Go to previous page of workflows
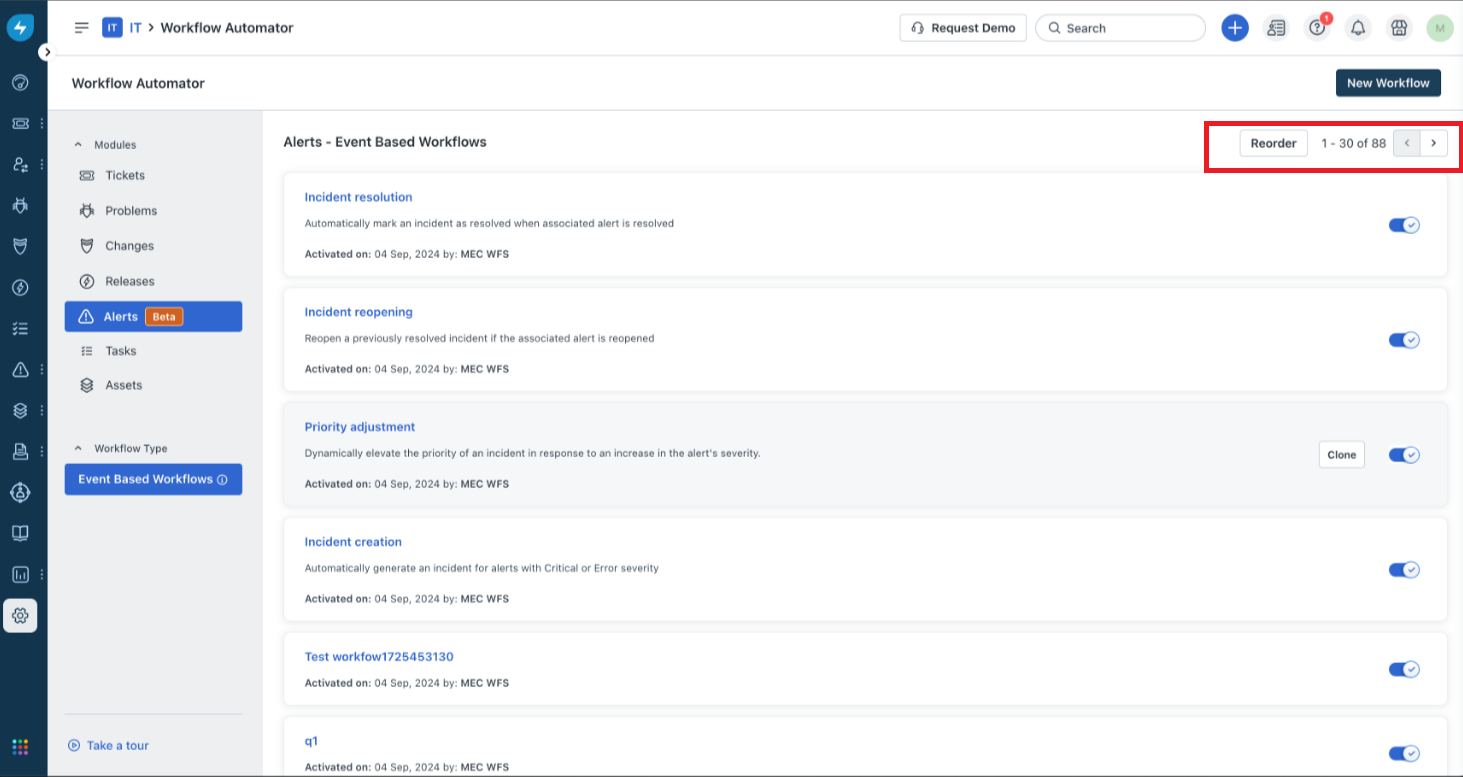The height and width of the screenshot is (777, 1463). tap(1407, 143)
